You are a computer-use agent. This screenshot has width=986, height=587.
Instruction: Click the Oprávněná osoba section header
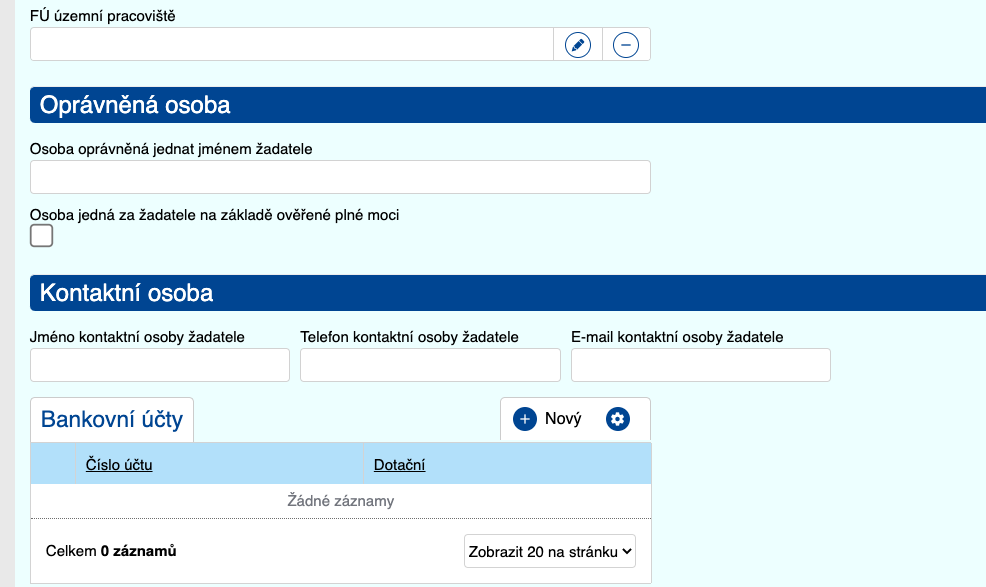click(135, 105)
